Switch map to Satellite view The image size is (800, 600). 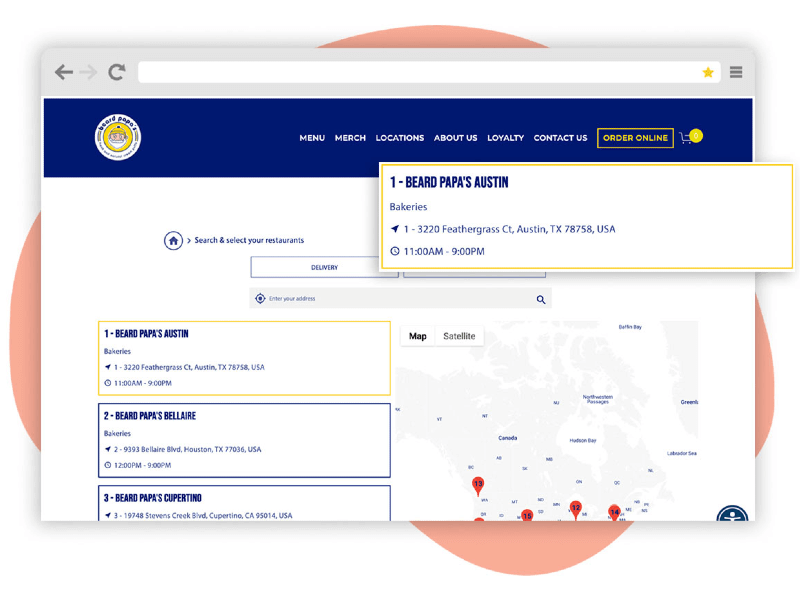459,337
